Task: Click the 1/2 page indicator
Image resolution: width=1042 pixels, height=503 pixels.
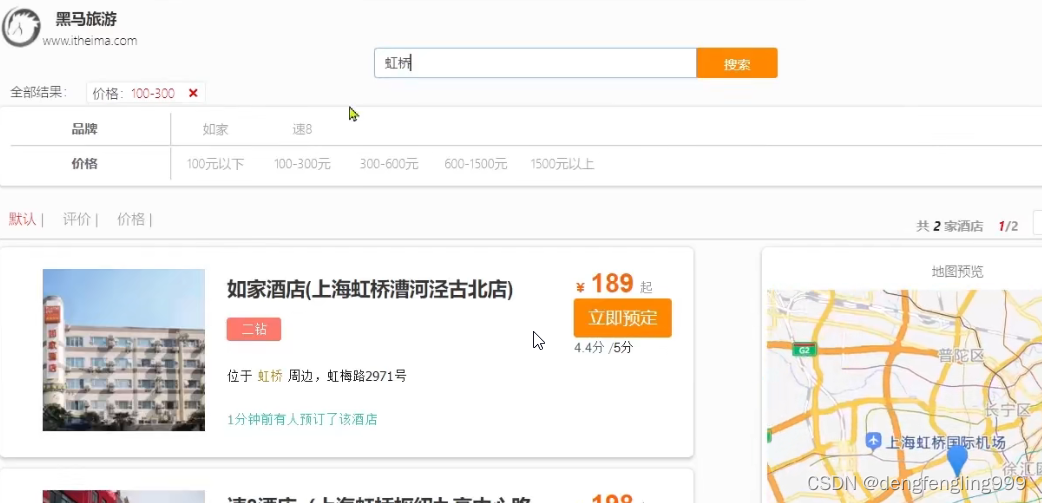Action: click(x=1008, y=227)
